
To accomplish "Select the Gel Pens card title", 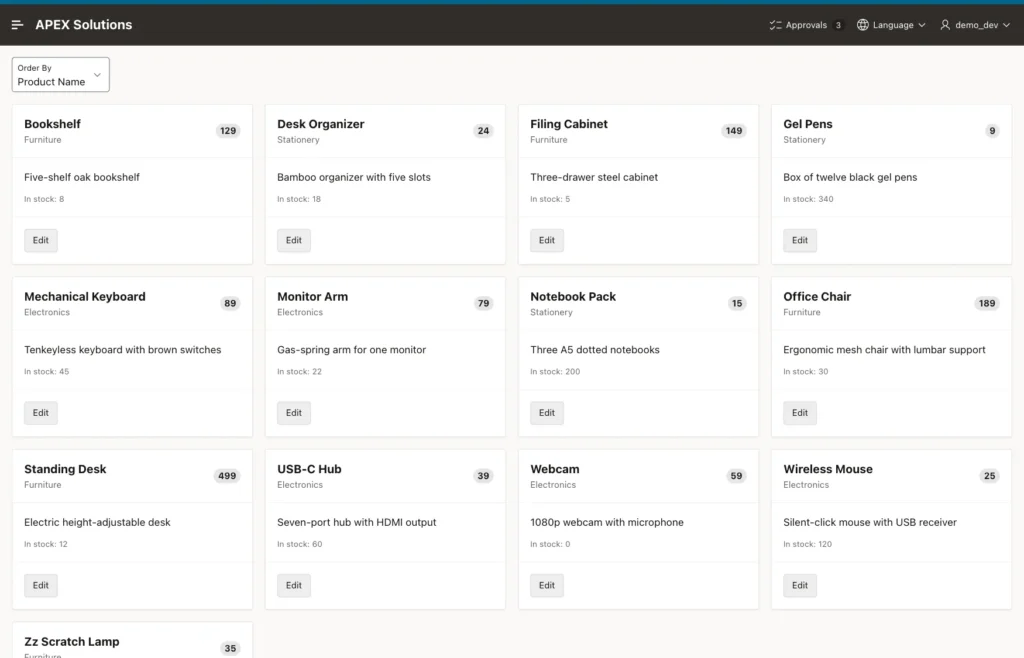I will click(x=808, y=124).
